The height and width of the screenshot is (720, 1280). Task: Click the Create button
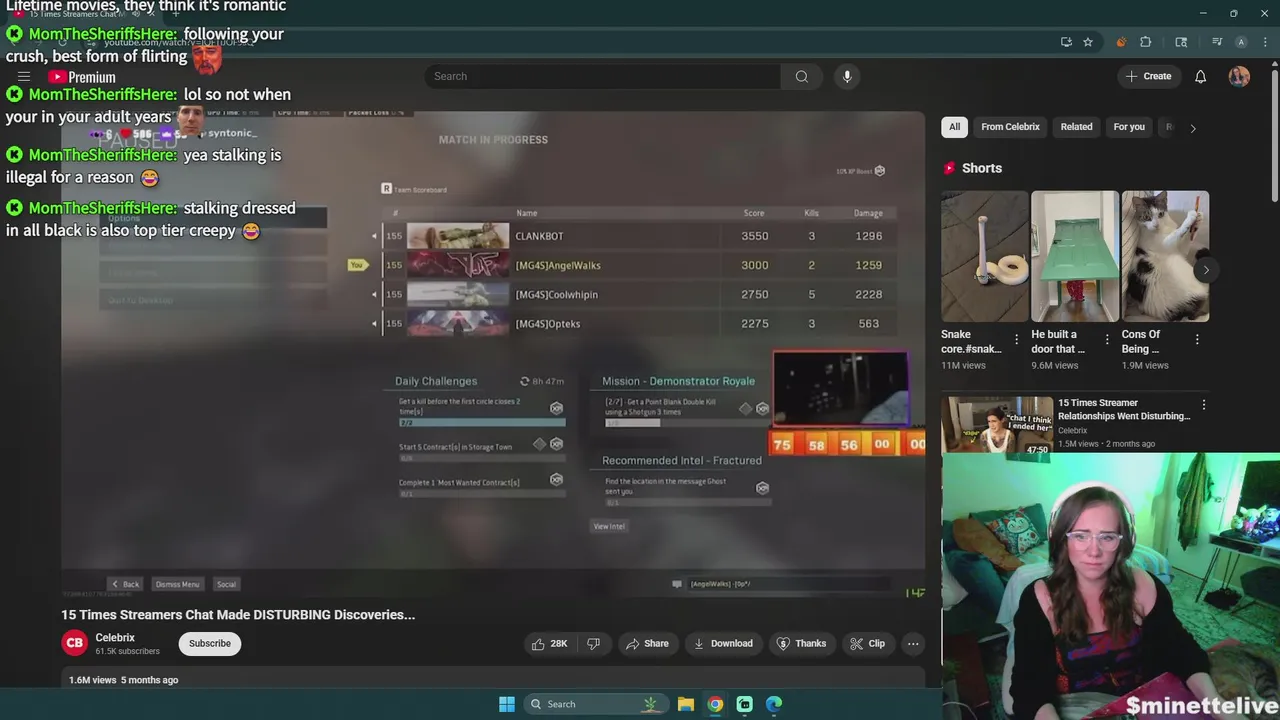point(1148,76)
